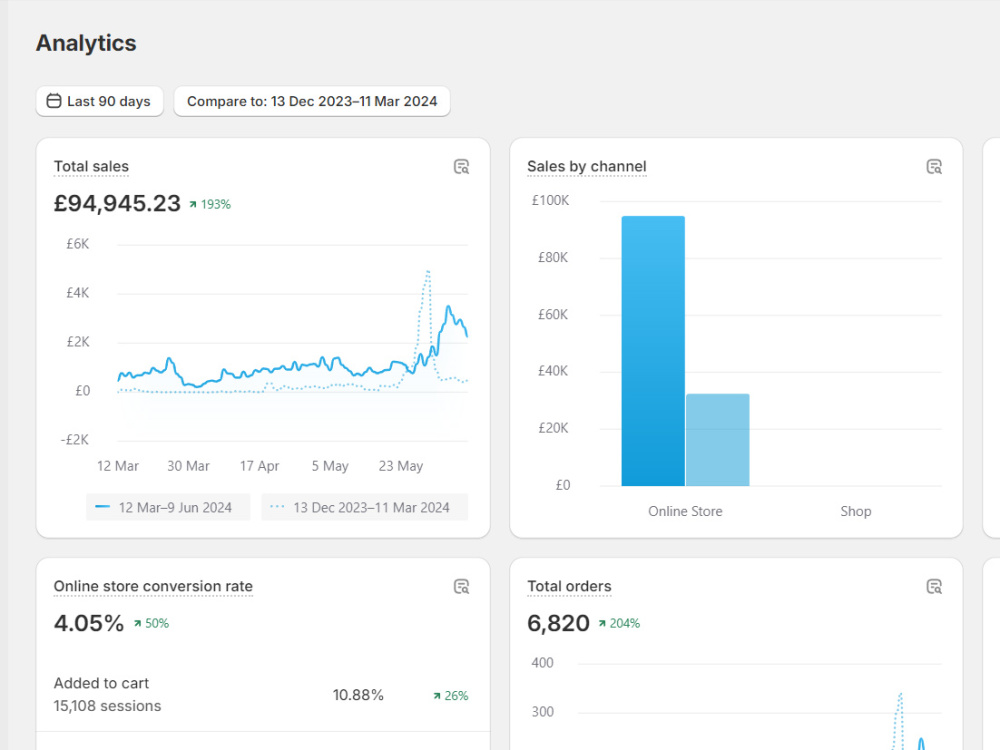
Task: Open report icon on Total orders card
Action: 934,587
